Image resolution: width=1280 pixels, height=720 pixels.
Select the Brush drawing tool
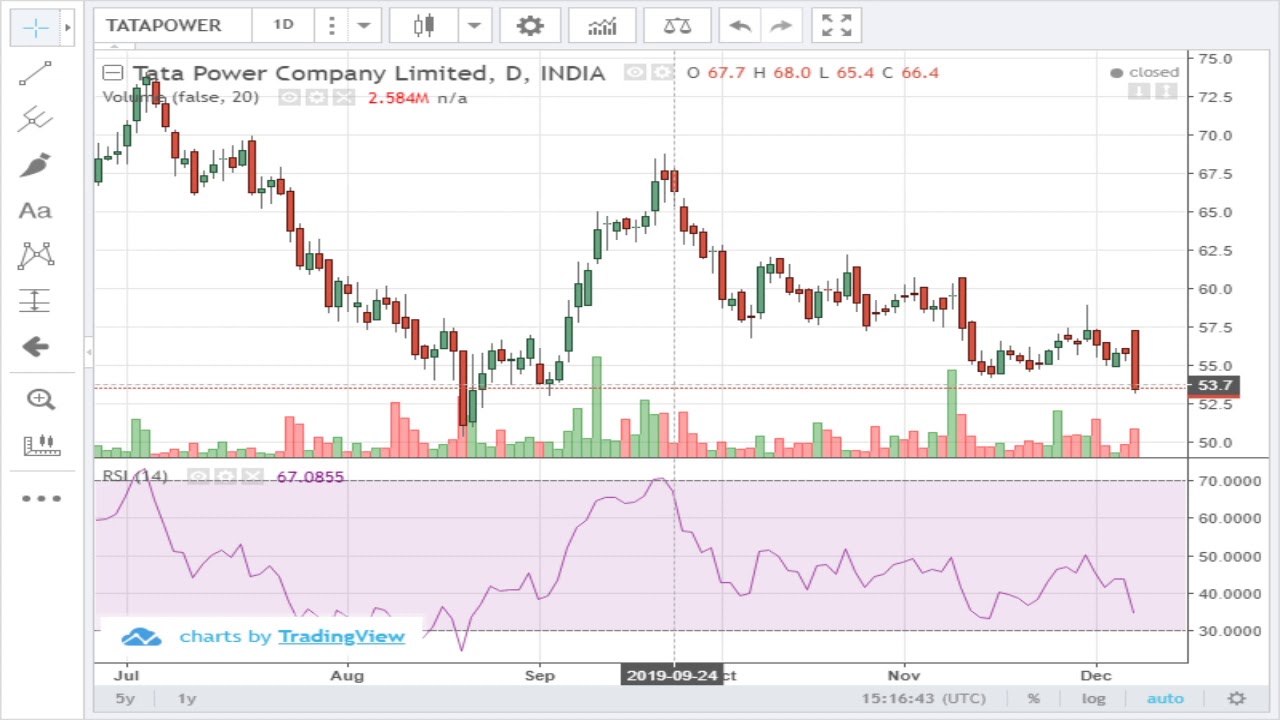coord(36,165)
